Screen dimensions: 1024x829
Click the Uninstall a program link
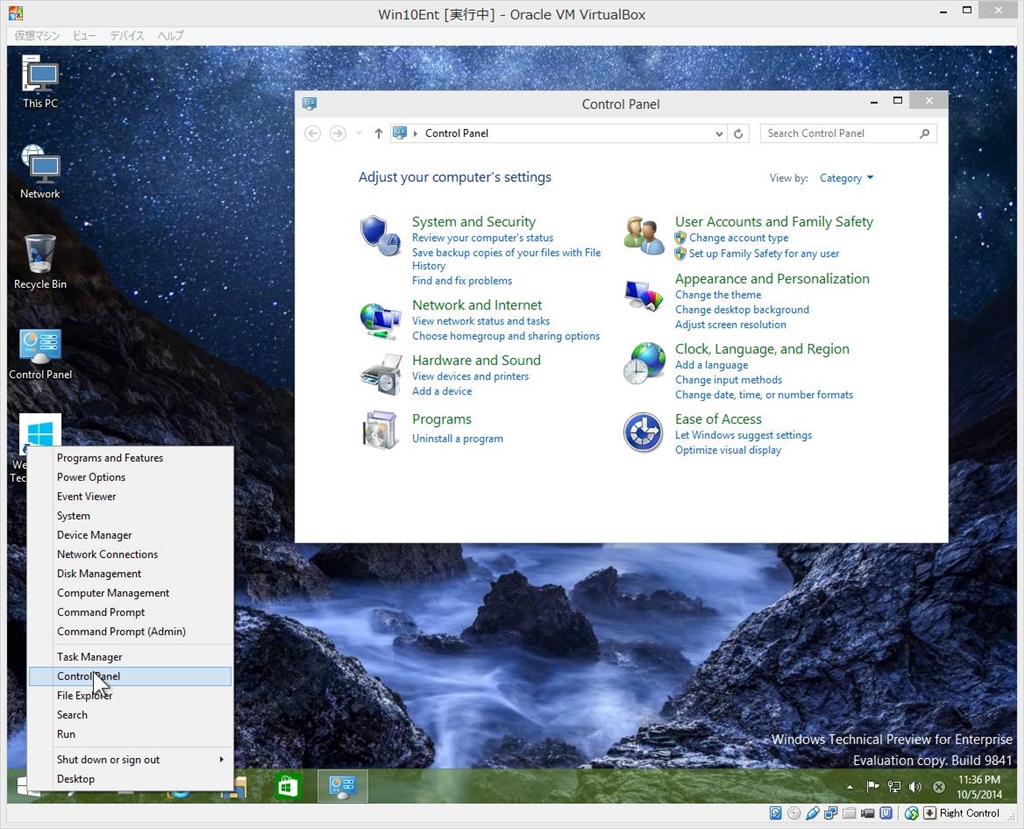tap(457, 439)
